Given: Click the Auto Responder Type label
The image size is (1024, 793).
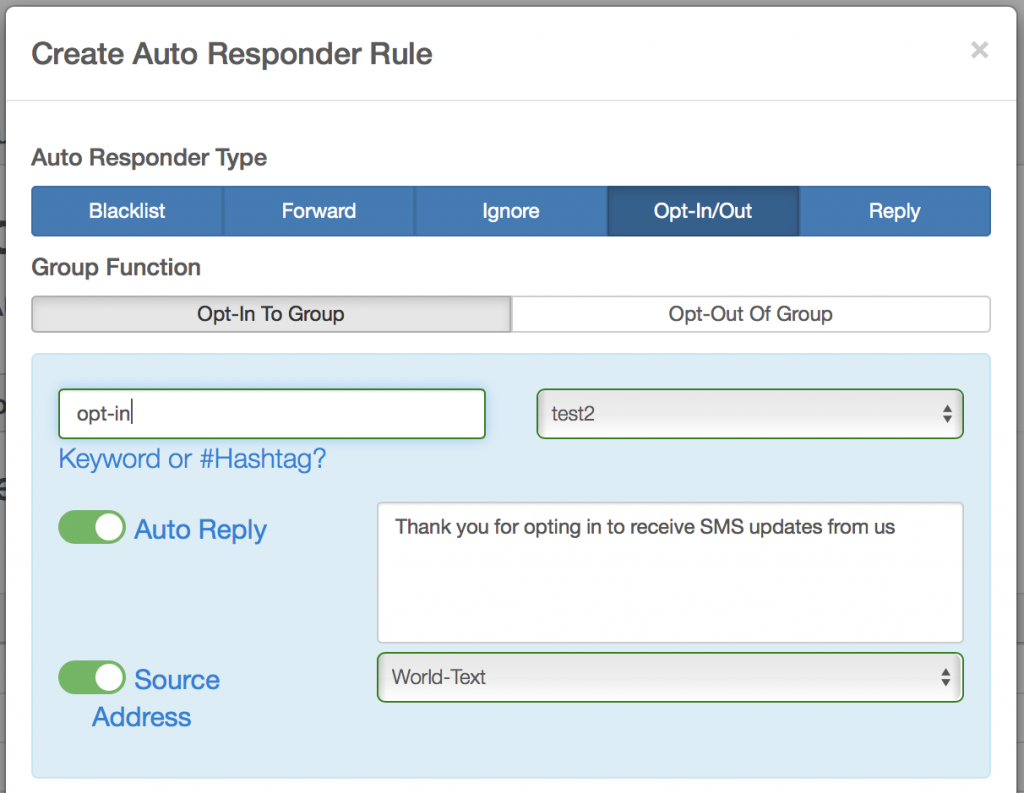Looking at the screenshot, I should click(x=148, y=158).
